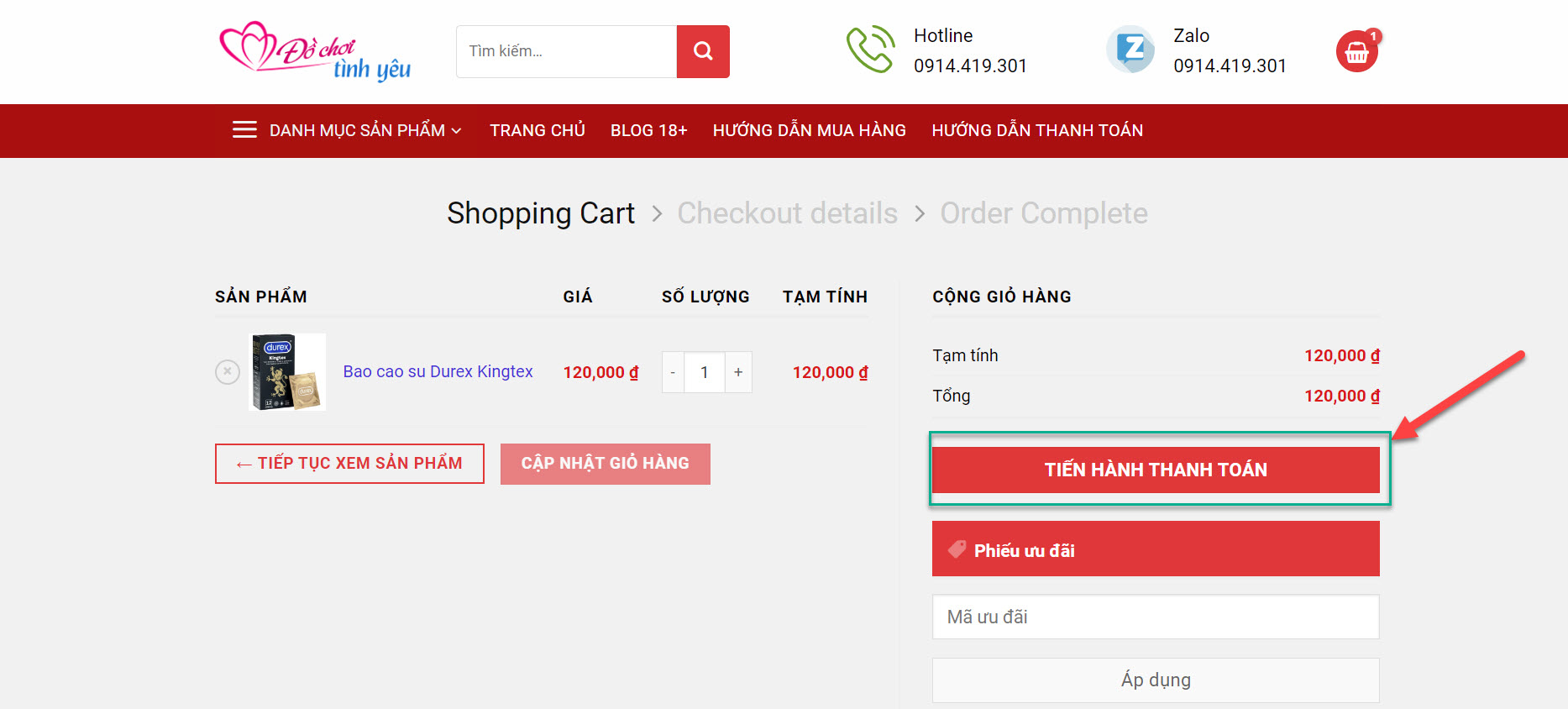1568x709 pixels.
Task: Click the Durex Kingtex product thumbnail
Action: [287, 371]
